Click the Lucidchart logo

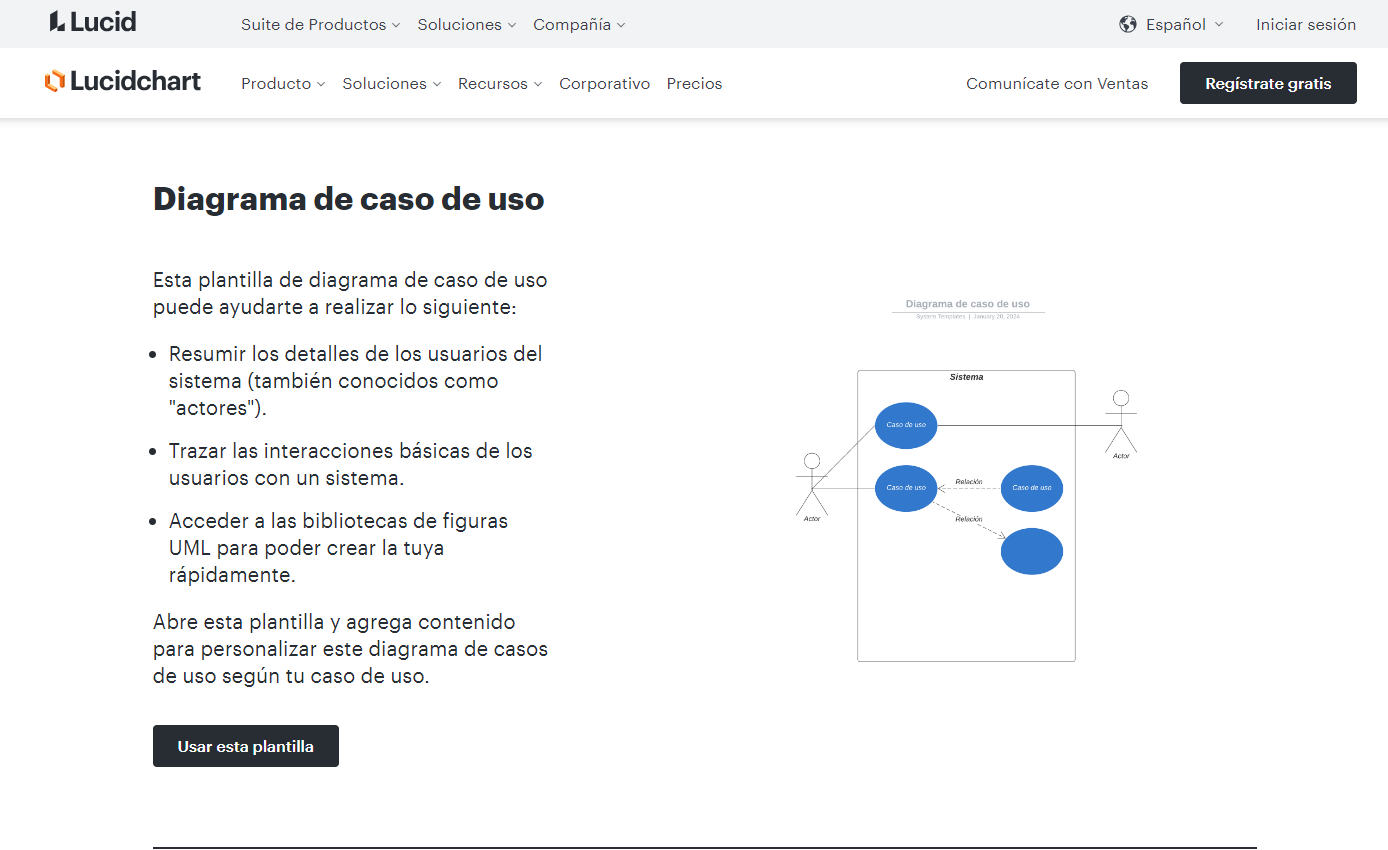(x=123, y=82)
